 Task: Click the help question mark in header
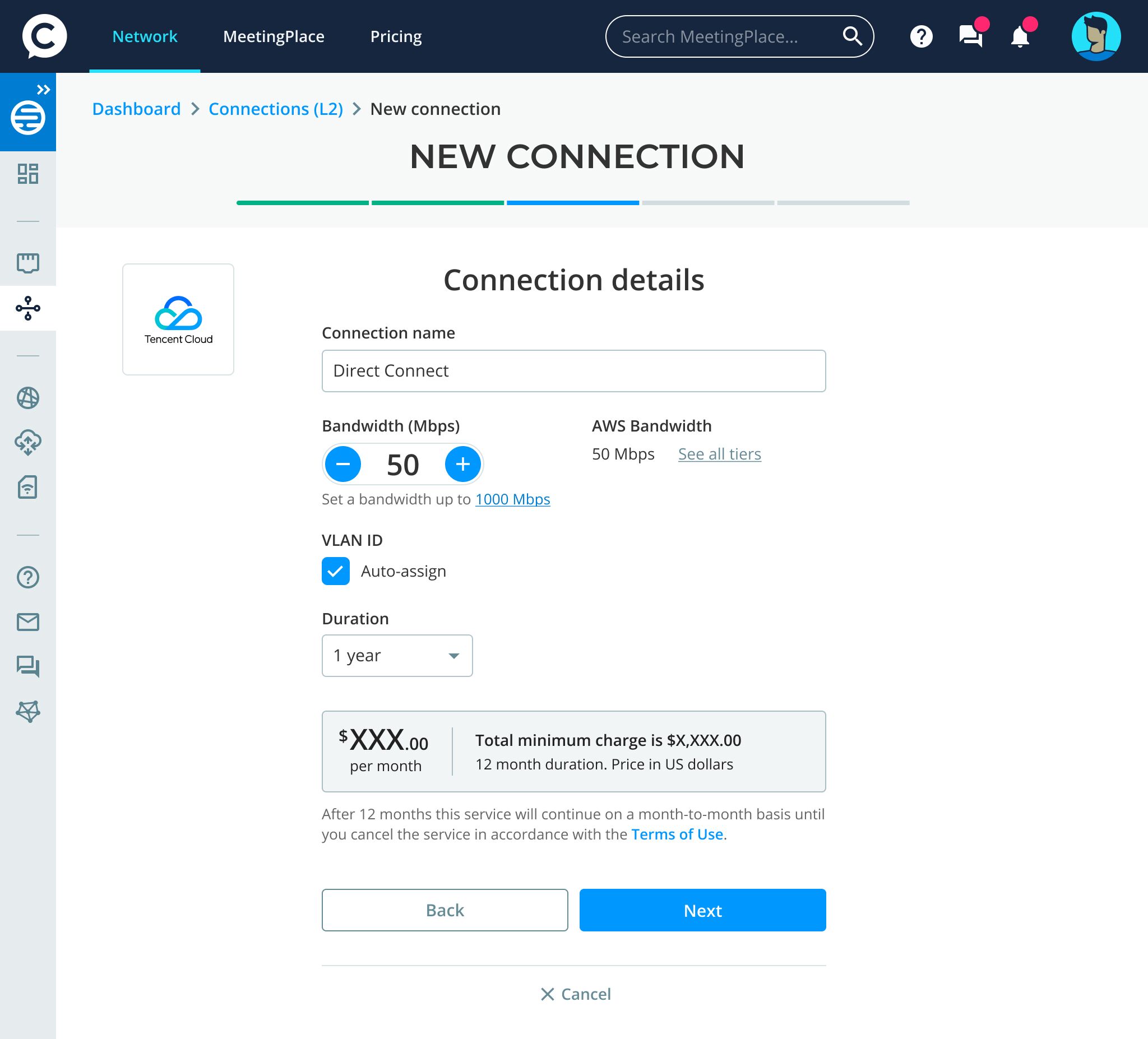(x=921, y=37)
